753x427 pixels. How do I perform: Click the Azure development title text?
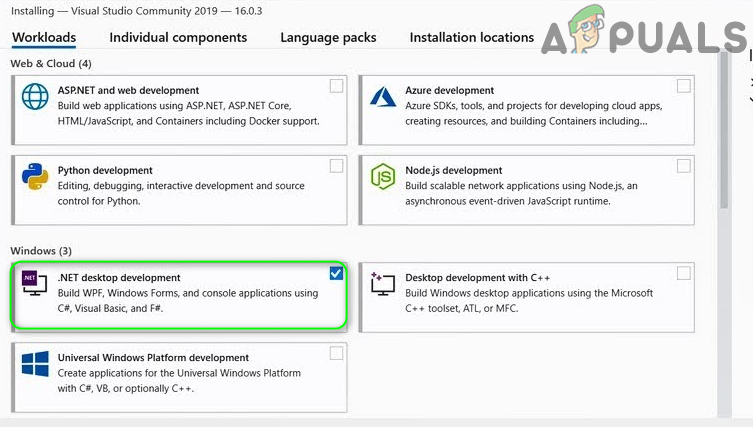pyautogui.click(x=449, y=90)
